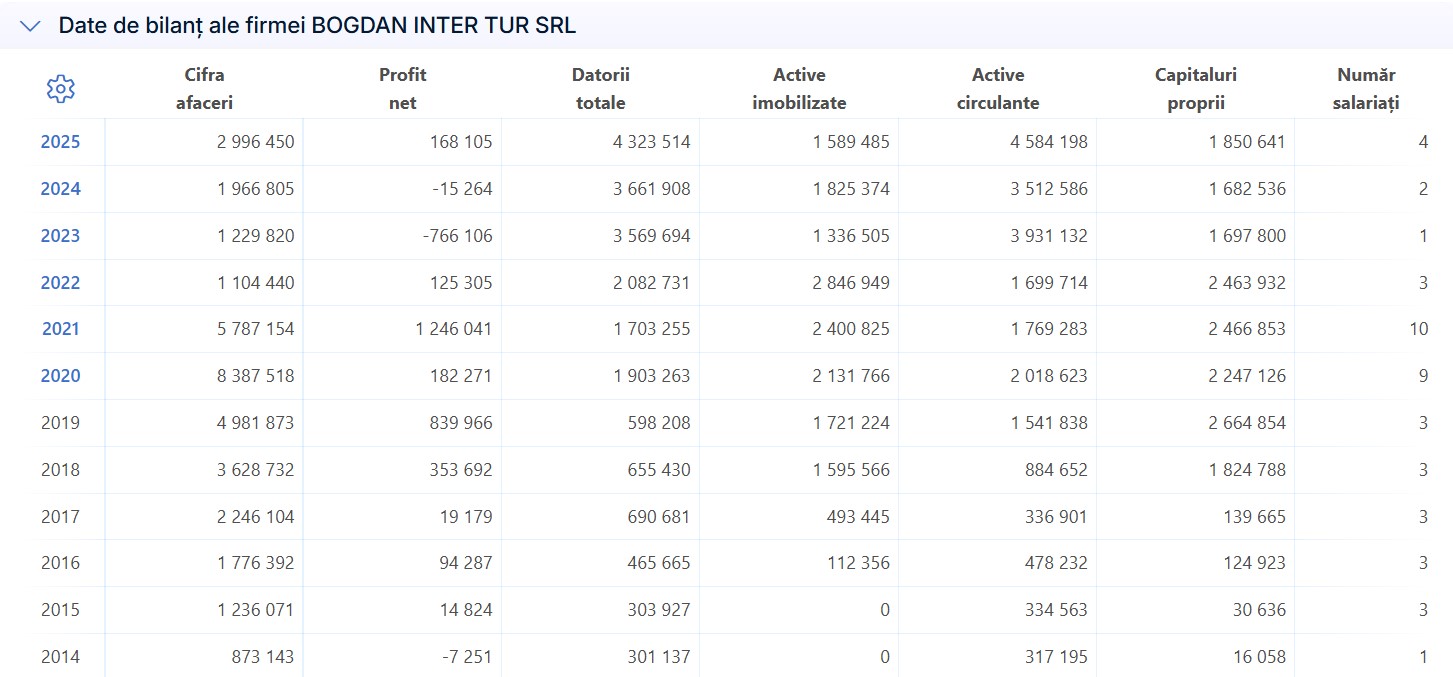Screen dimensions: 1453x677
Task: Open the 2022 year link
Action: point(60,283)
